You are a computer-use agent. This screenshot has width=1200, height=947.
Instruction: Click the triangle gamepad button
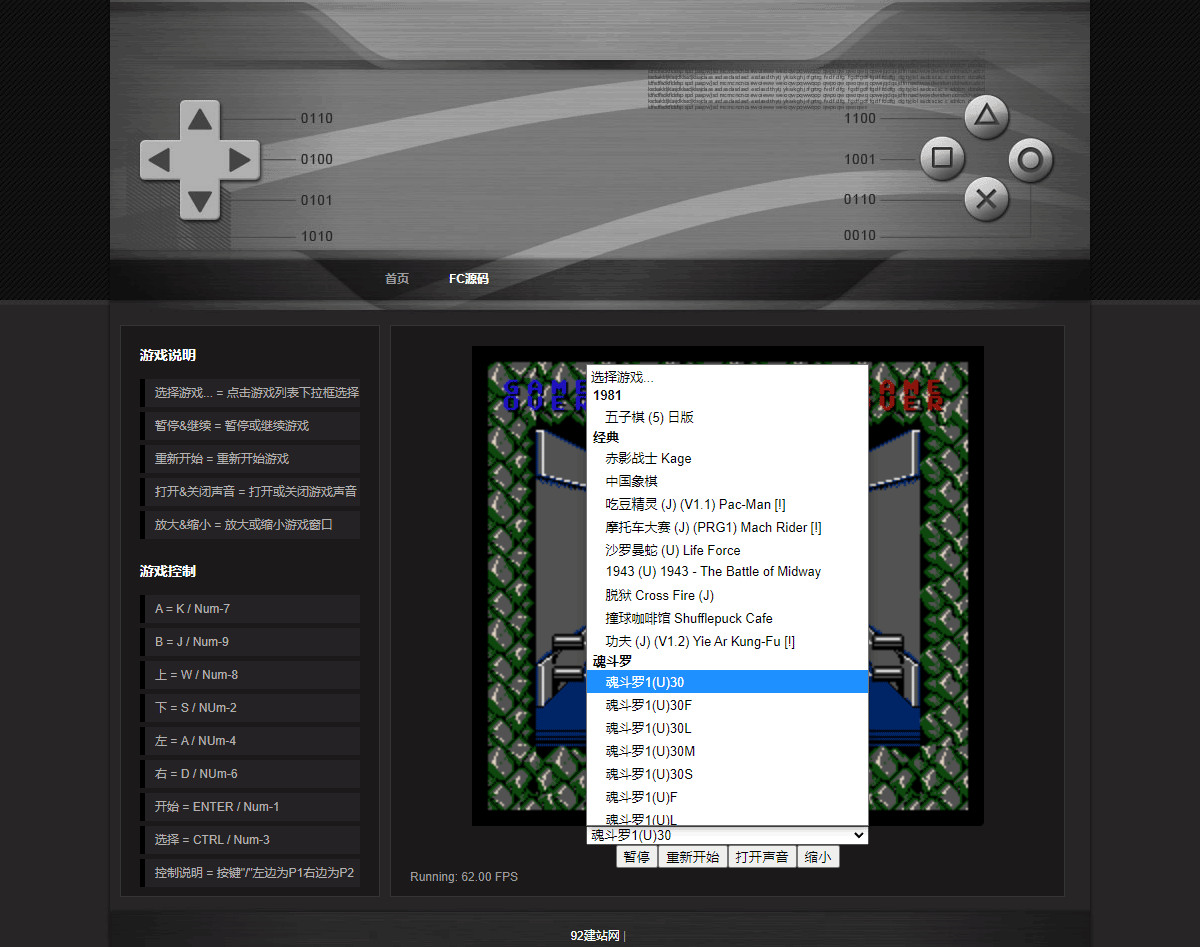click(x=986, y=117)
